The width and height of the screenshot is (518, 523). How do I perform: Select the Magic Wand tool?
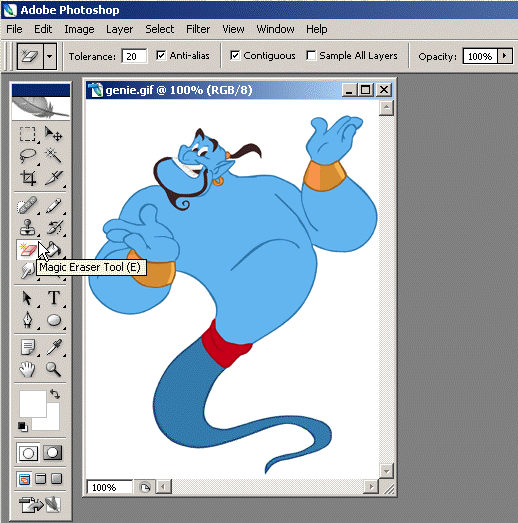click(x=53, y=155)
